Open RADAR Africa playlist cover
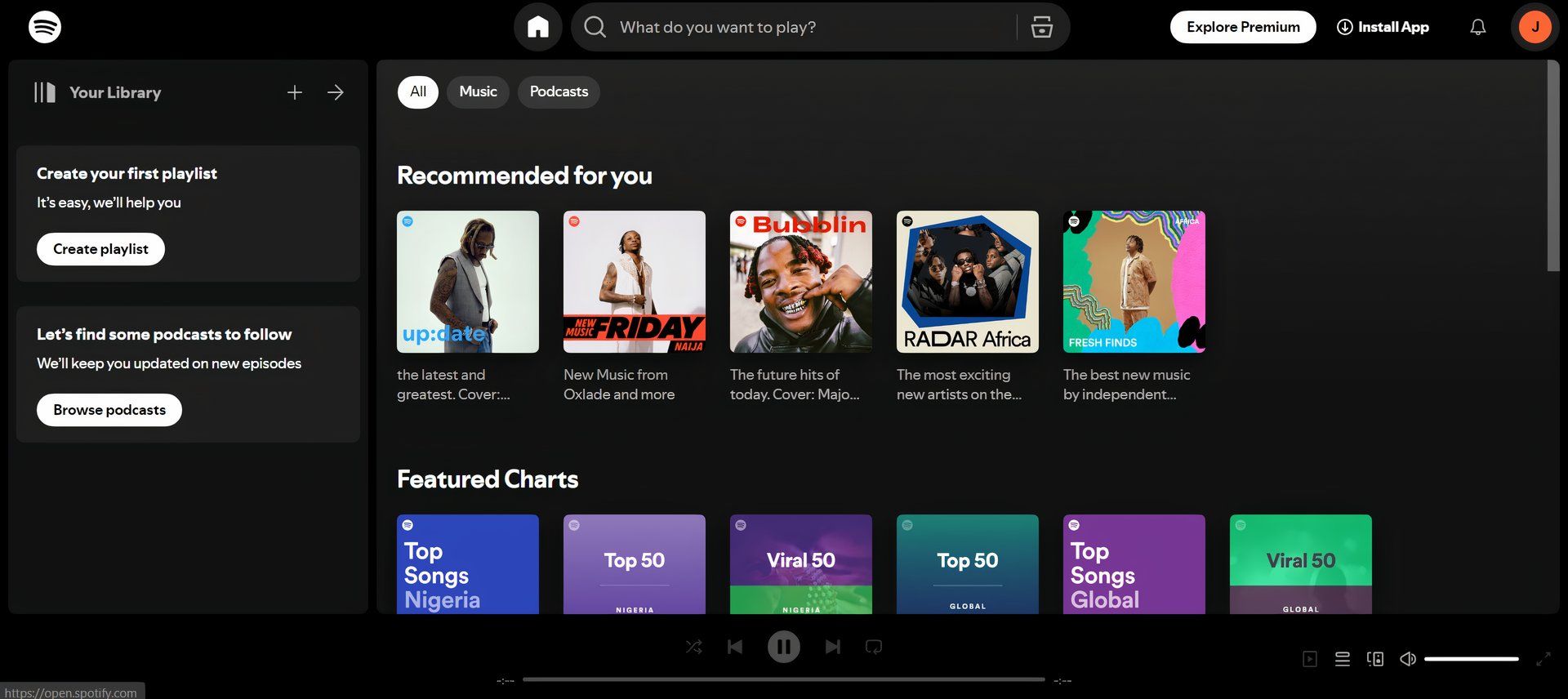Viewport: 1568px width, 699px height. click(968, 282)
